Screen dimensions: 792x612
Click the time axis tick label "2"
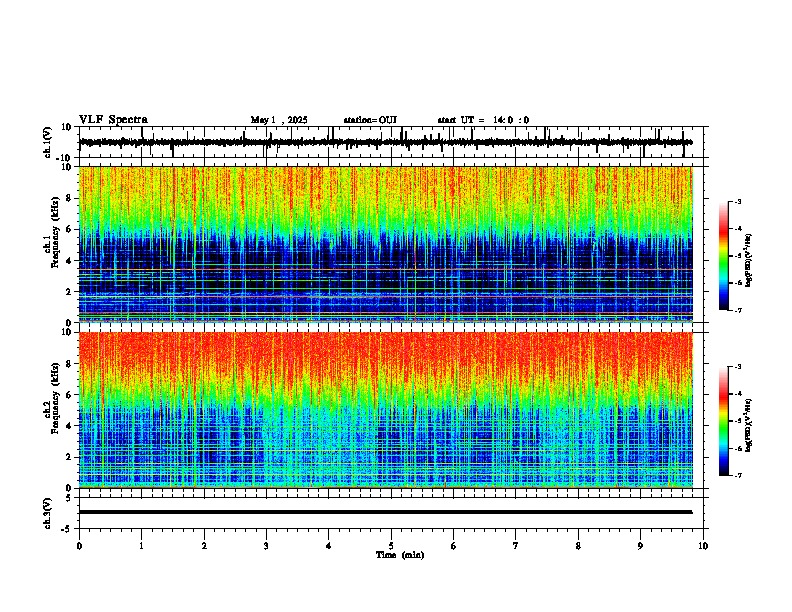click(x=204, y=546)
